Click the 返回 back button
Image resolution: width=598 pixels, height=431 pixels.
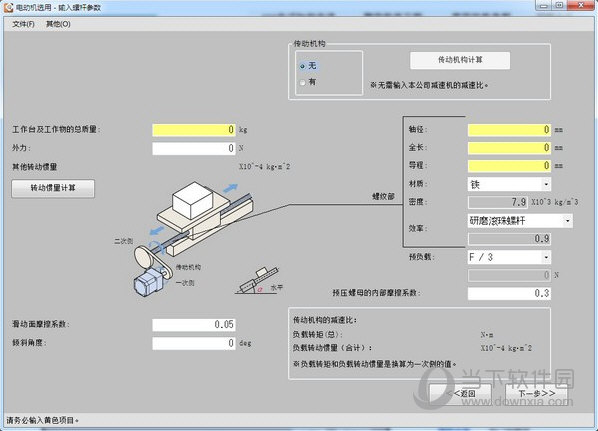(x=461, y=393)
